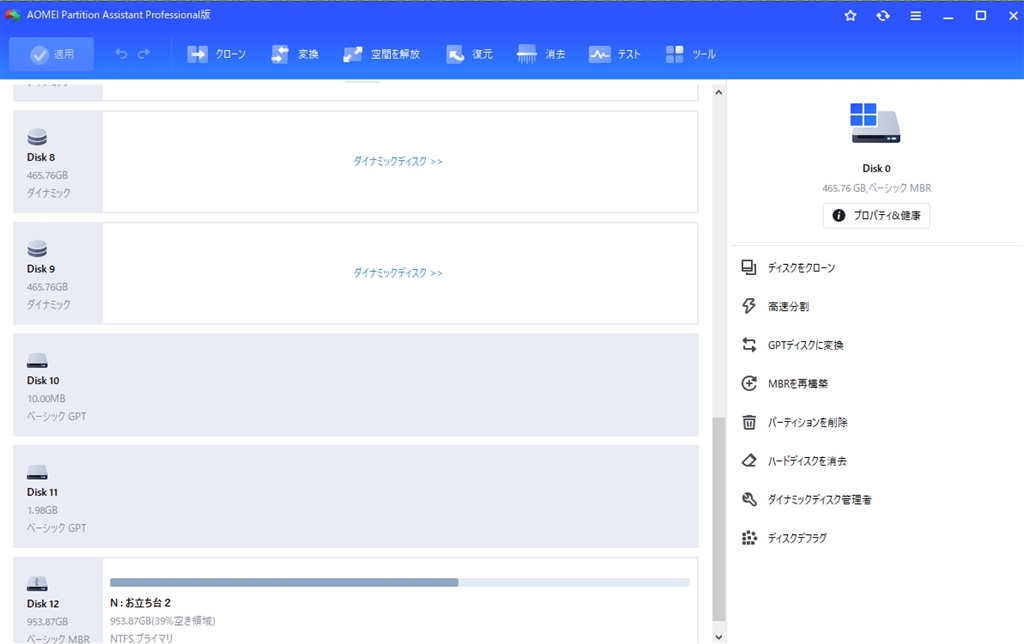1024x644 pixels.
Task: Select the N: お立ち台２ partition label
Action: pos(140,603)
